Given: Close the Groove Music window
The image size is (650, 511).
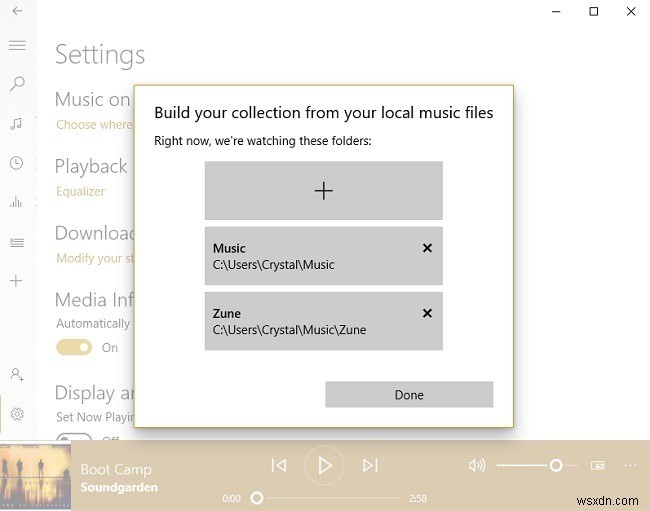Looking at the screenshot, I should [x=631, y=12].
